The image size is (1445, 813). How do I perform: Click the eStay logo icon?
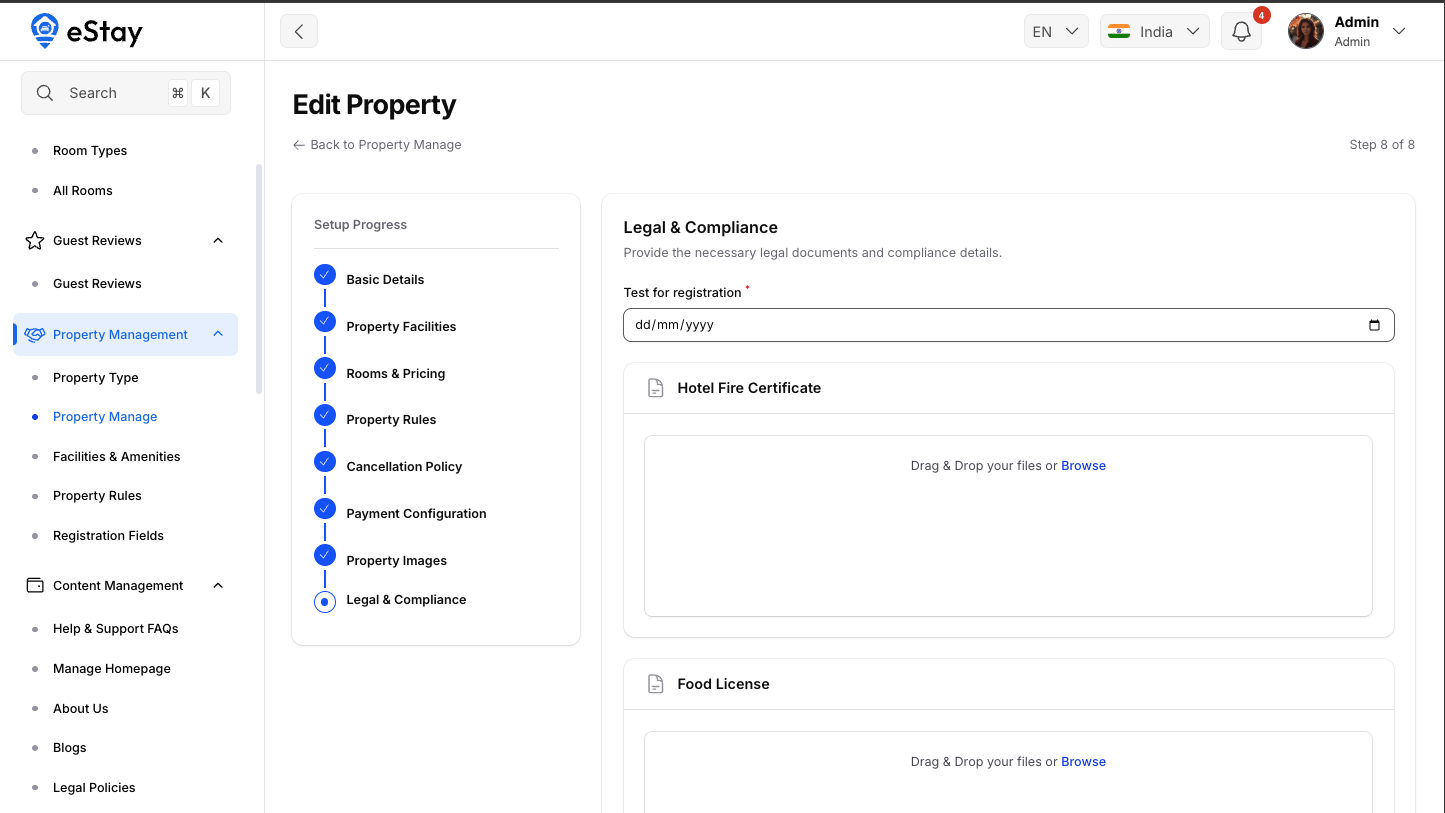click(45, 31)
